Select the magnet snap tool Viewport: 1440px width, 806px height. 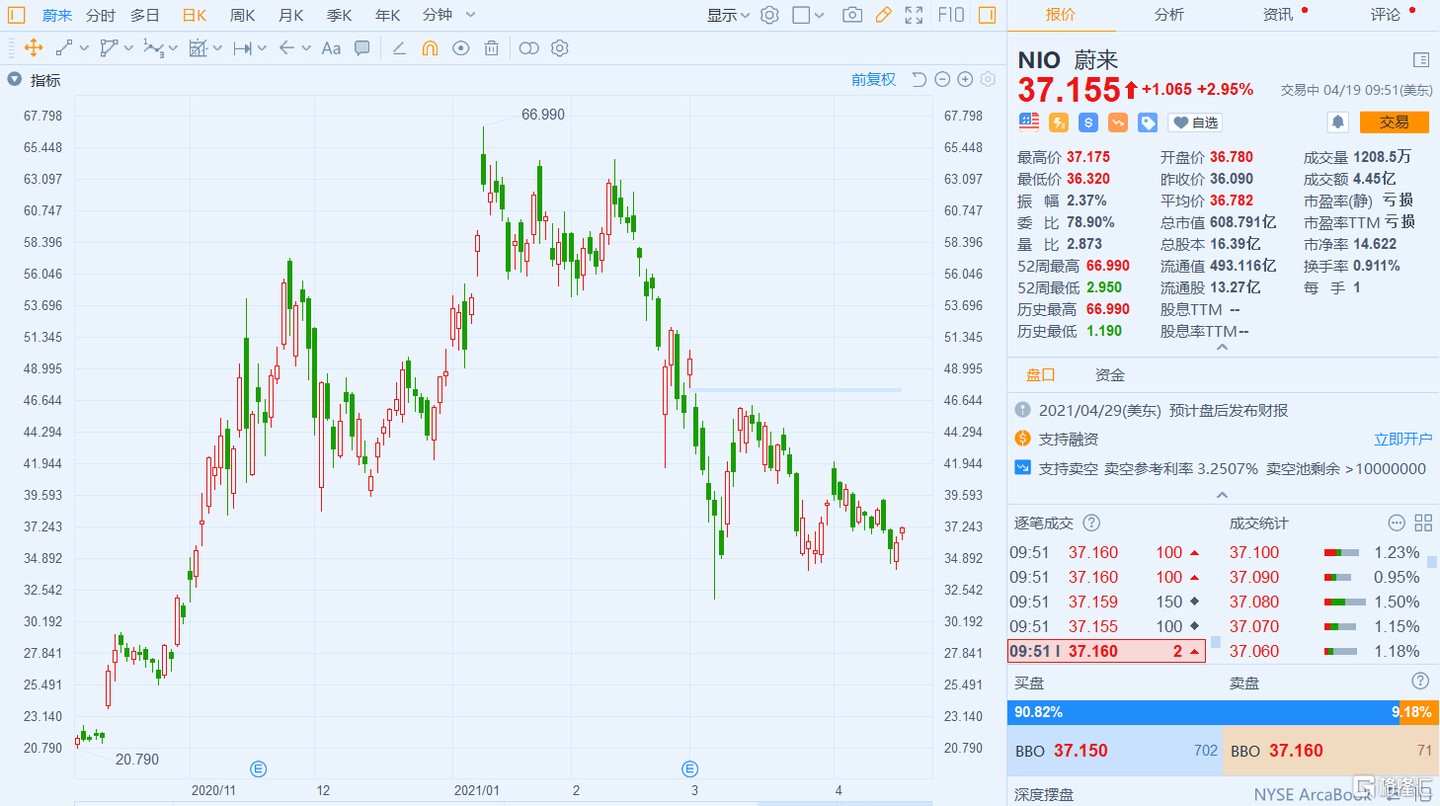pyautogui.click(x=430, y=48)
